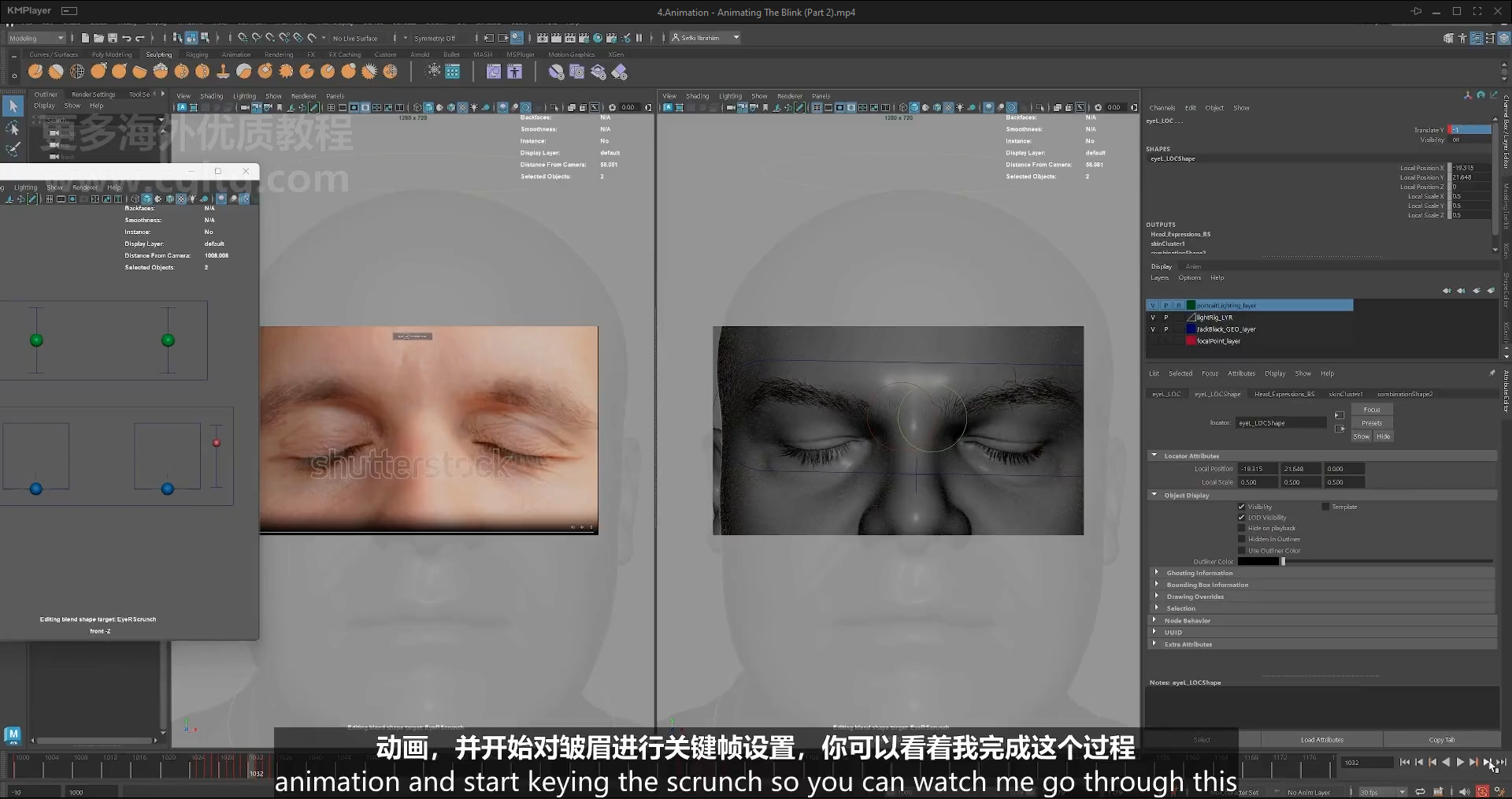The image size is (1512, 799).
Task: Click the snowflake freeze tool icon
Action: point(433,72)
